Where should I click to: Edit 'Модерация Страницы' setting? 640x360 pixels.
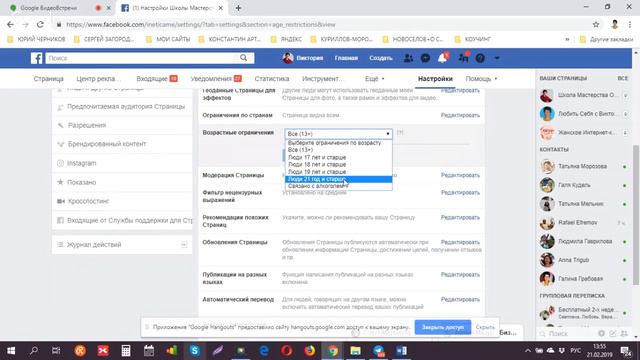coord(460,175)
